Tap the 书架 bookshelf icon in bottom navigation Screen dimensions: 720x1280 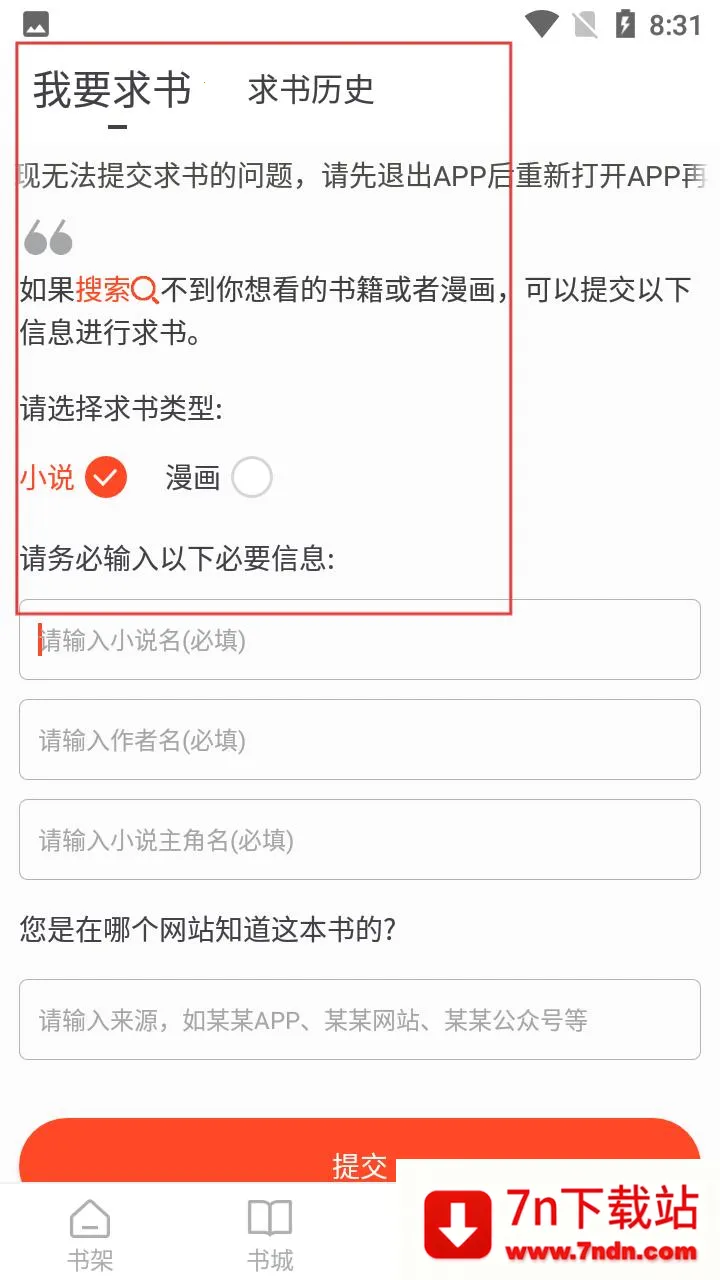point(90,1222)
